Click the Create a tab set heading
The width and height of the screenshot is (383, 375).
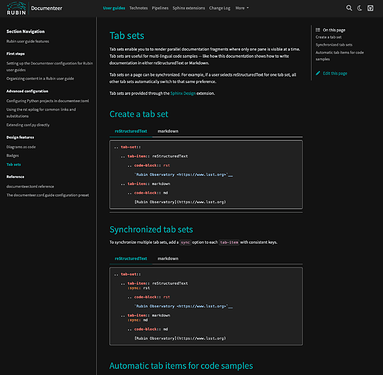tap(139, 114)
